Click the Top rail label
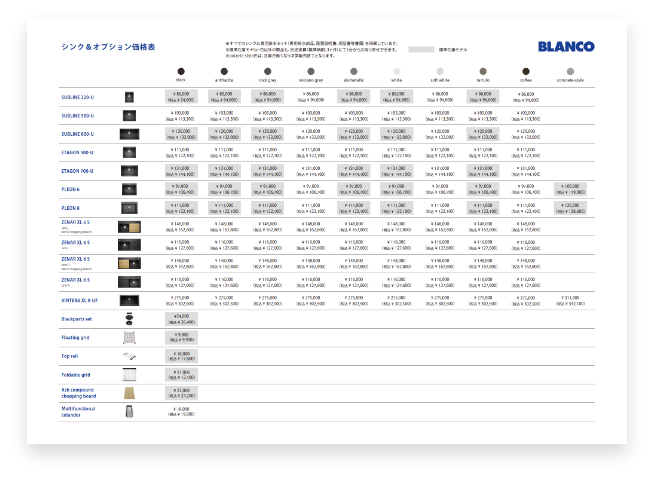This screenshot has height=481, width=654. pyautogui.click(x=70, y=356)
